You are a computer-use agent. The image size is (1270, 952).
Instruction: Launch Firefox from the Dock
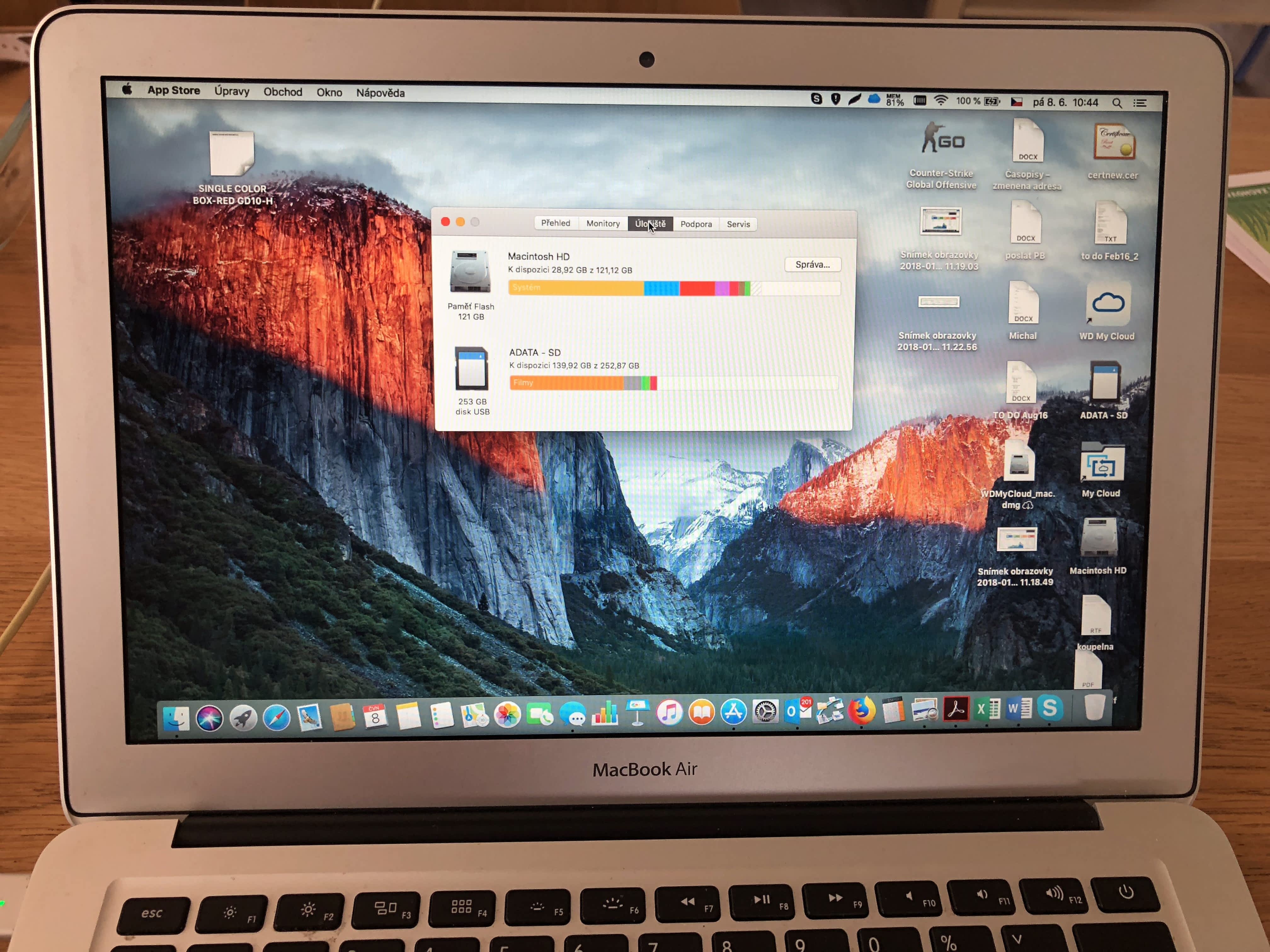(861, 711)
